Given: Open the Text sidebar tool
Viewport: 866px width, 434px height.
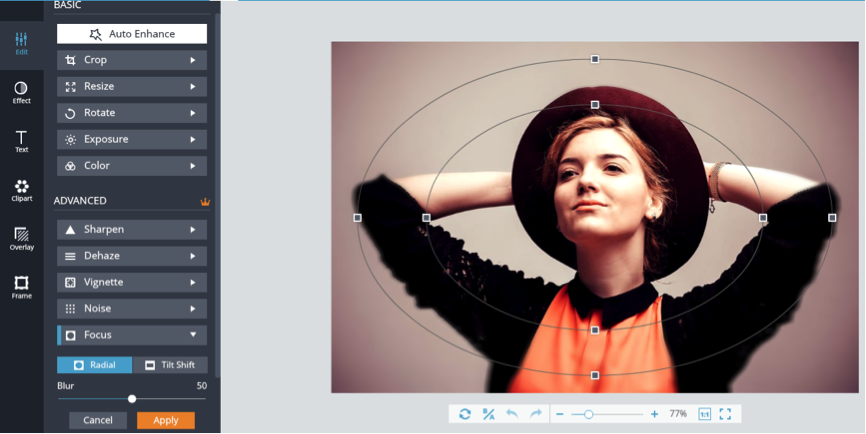Looking at the screenshot, I should coord(22,141).
